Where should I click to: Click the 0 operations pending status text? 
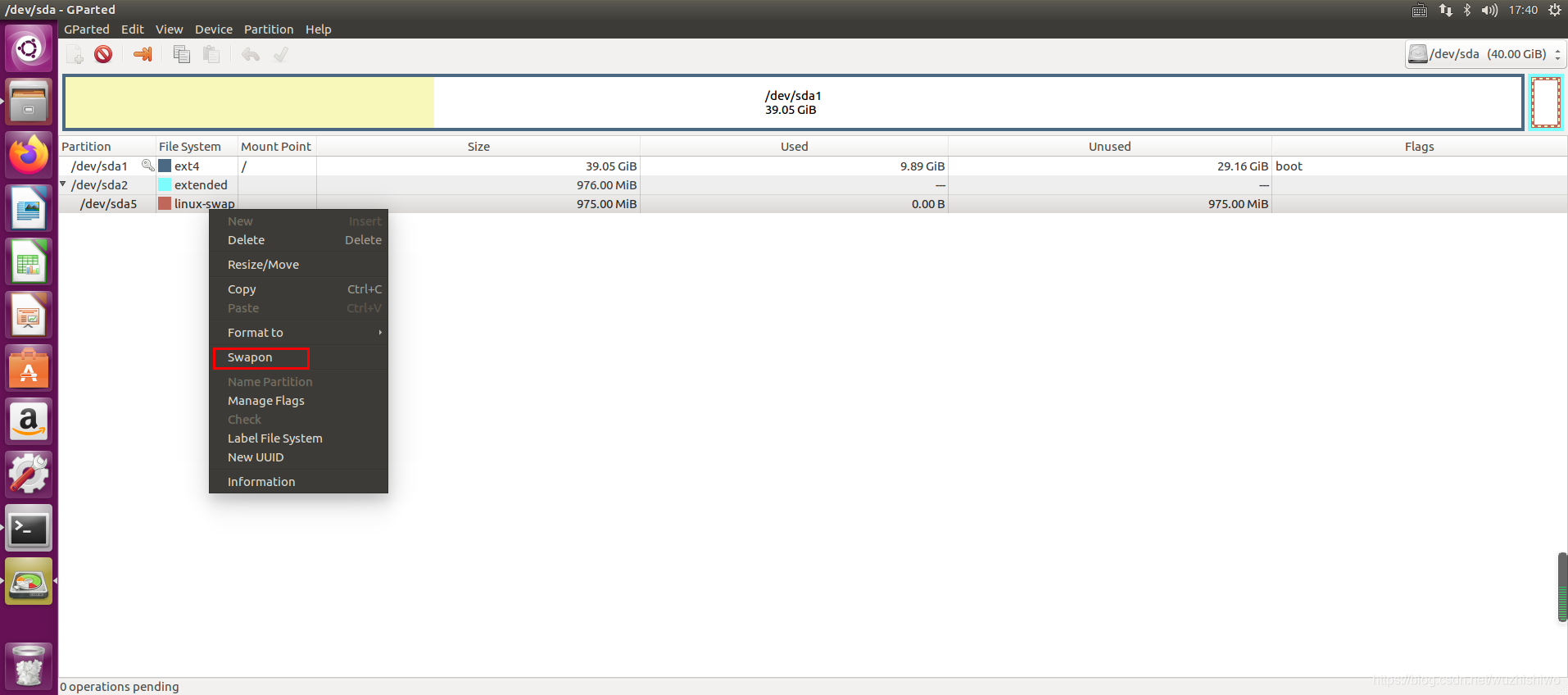120,687
